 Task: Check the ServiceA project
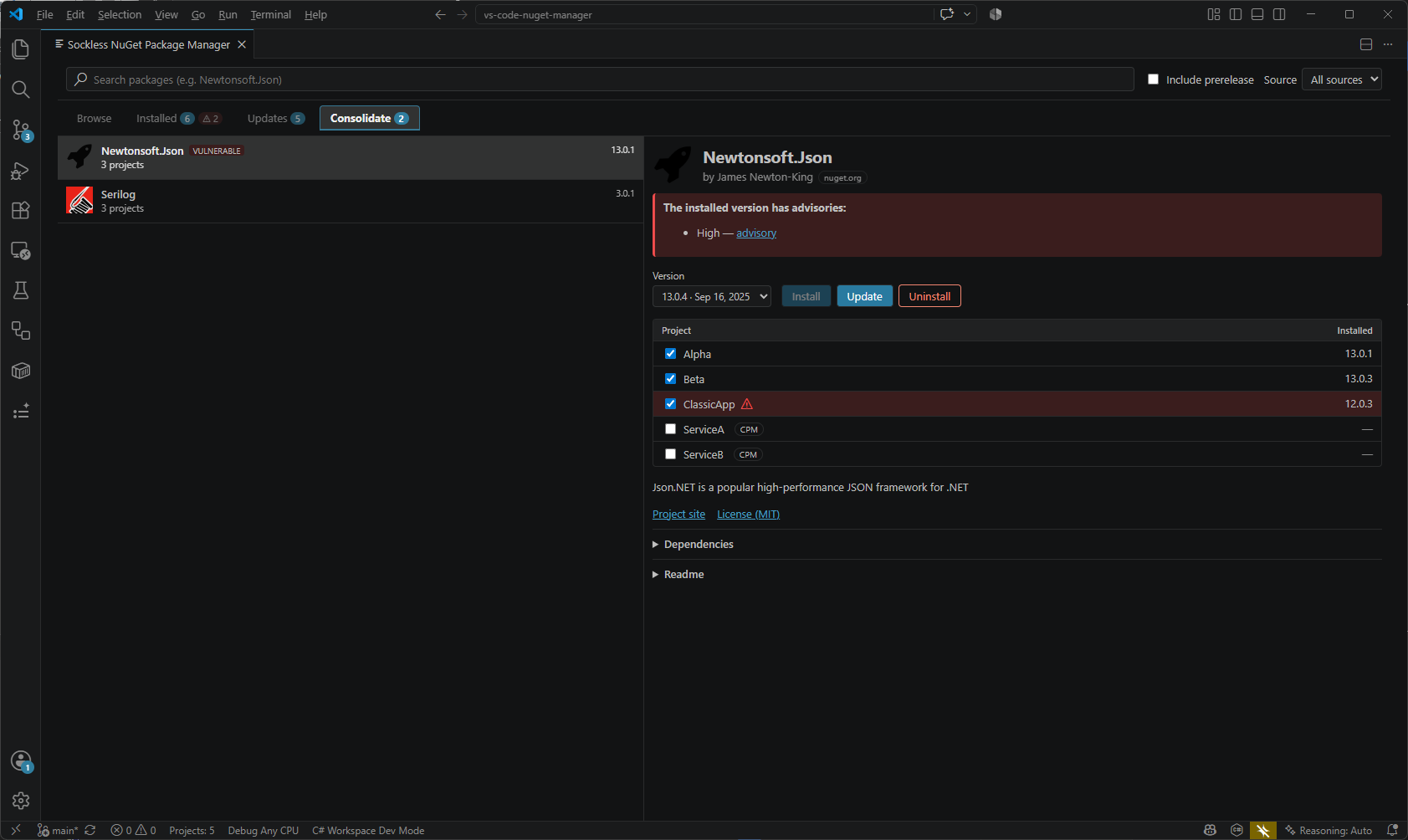tap(670, 429)
